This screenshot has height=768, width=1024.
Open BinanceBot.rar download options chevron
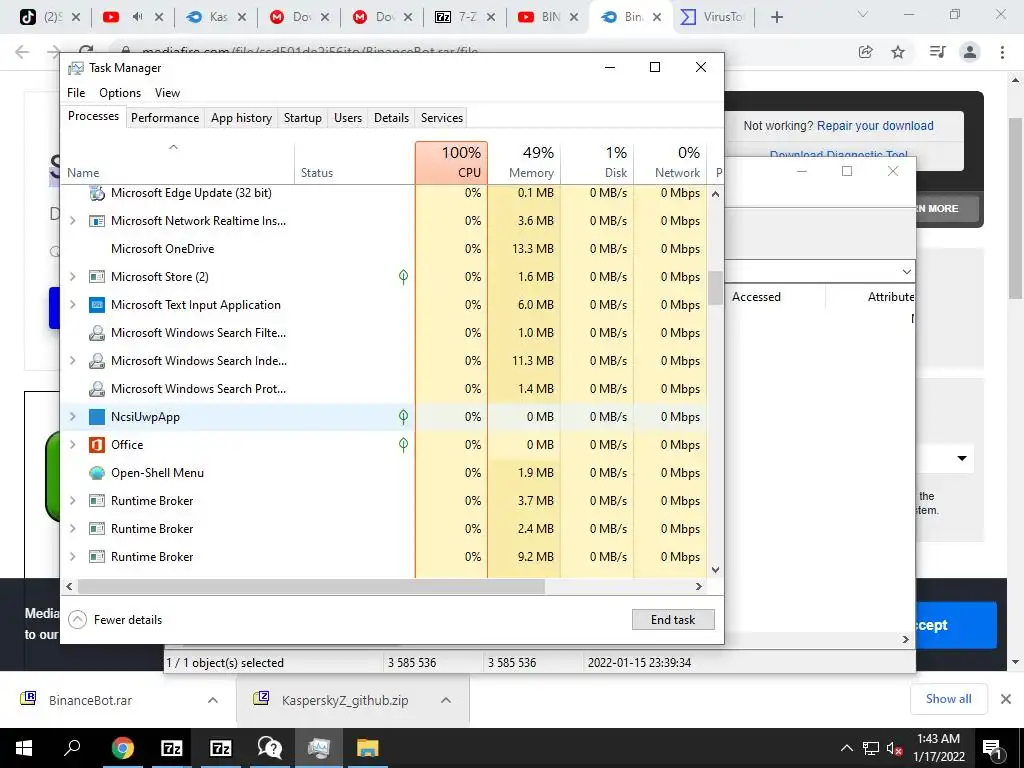(213, 700)
